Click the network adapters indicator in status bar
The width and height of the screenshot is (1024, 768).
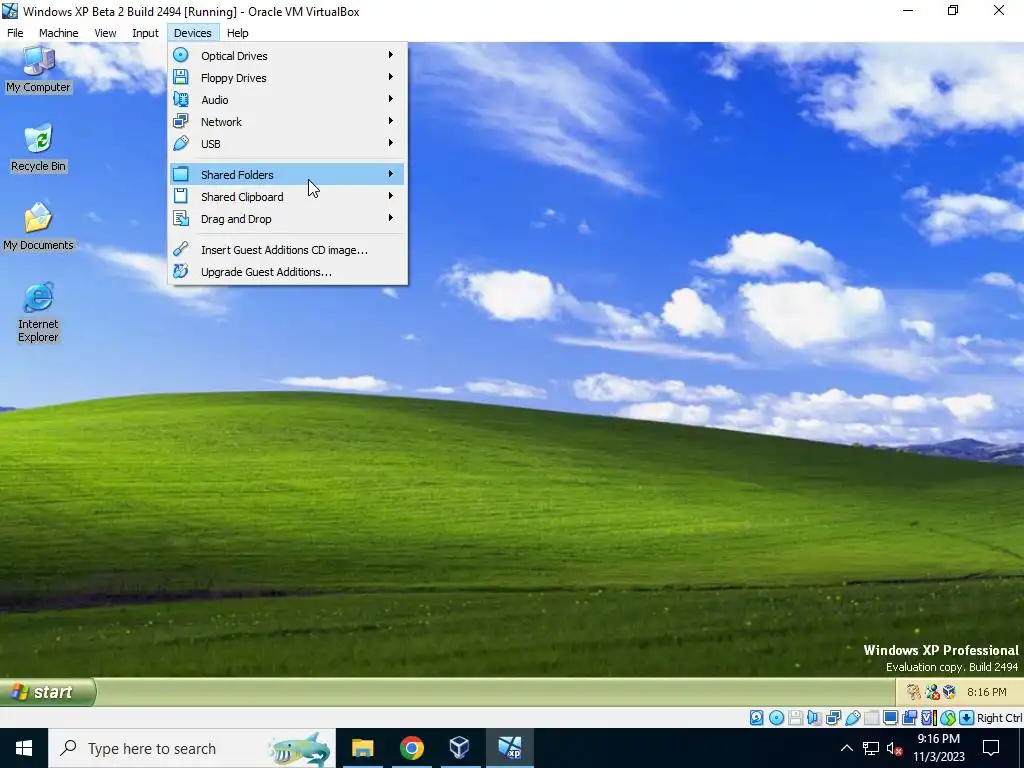(833, 718)
